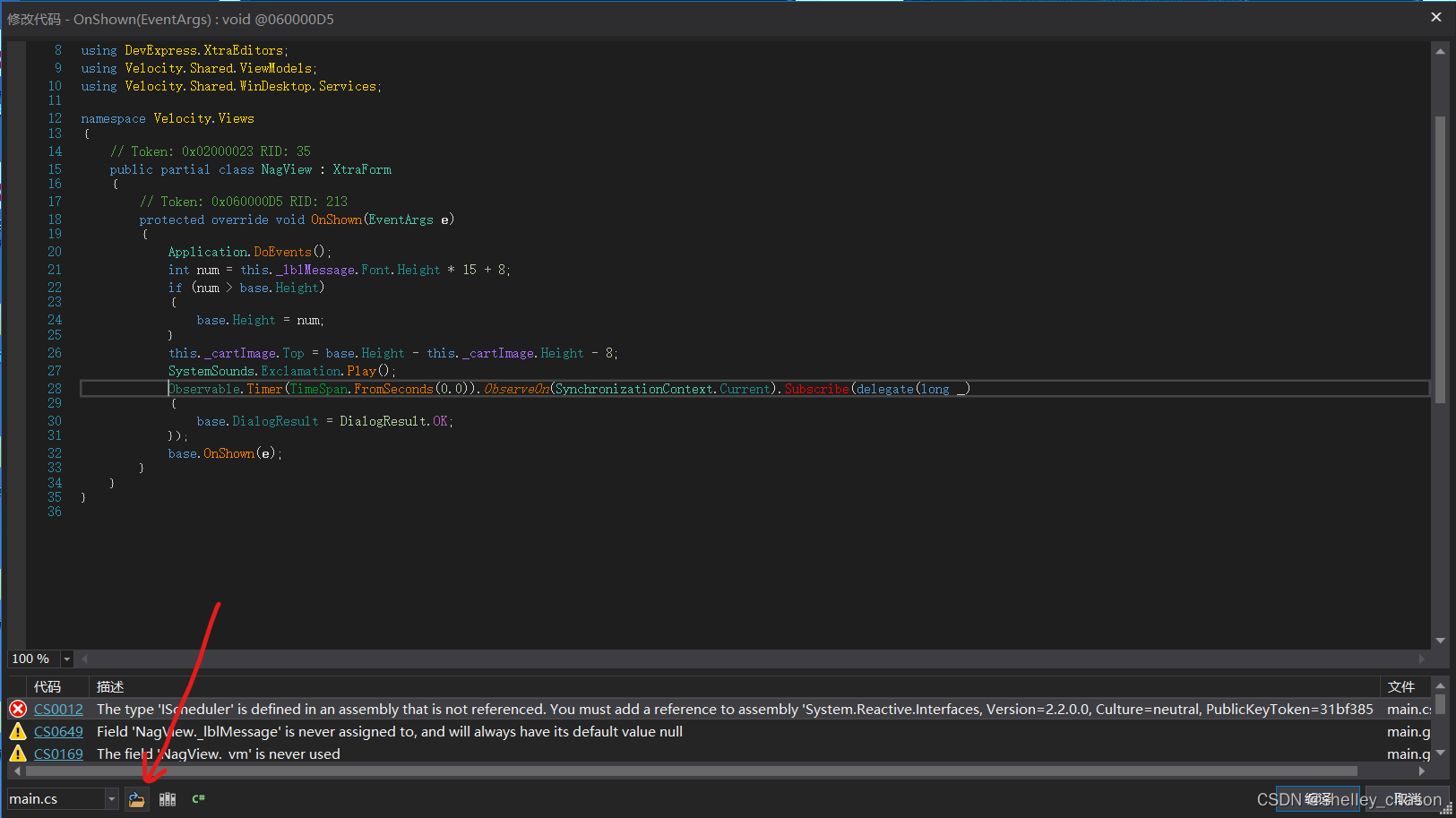Sort errors by 文件 column header
The image size is (1456, 818).
click(1401, 687)
